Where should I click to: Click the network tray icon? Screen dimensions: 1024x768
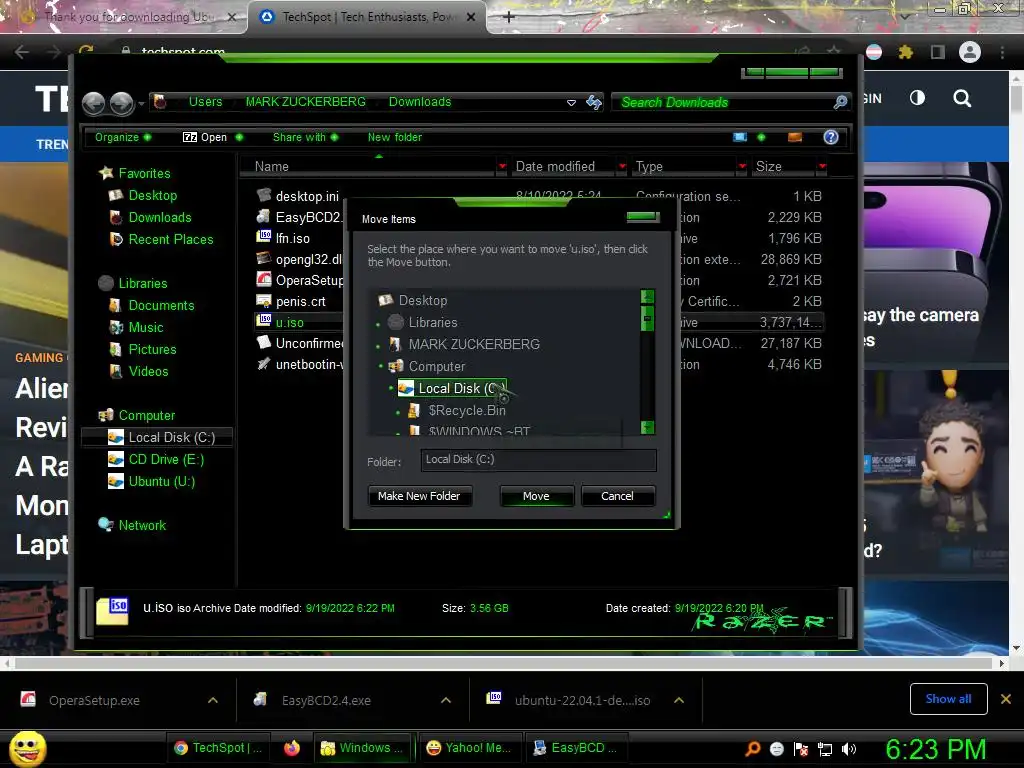[x=825, y=749]
